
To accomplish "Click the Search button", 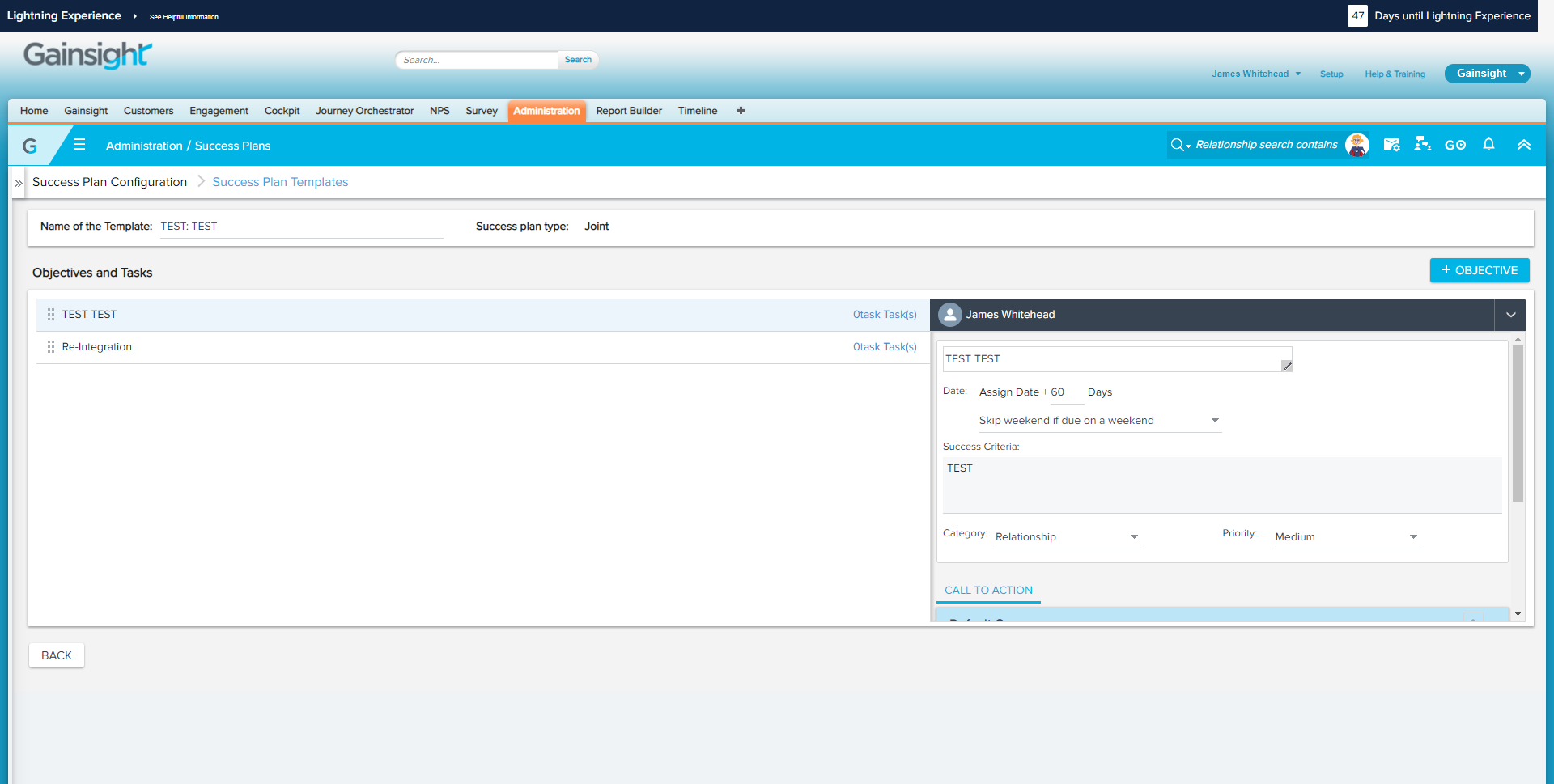I will 578,60.
